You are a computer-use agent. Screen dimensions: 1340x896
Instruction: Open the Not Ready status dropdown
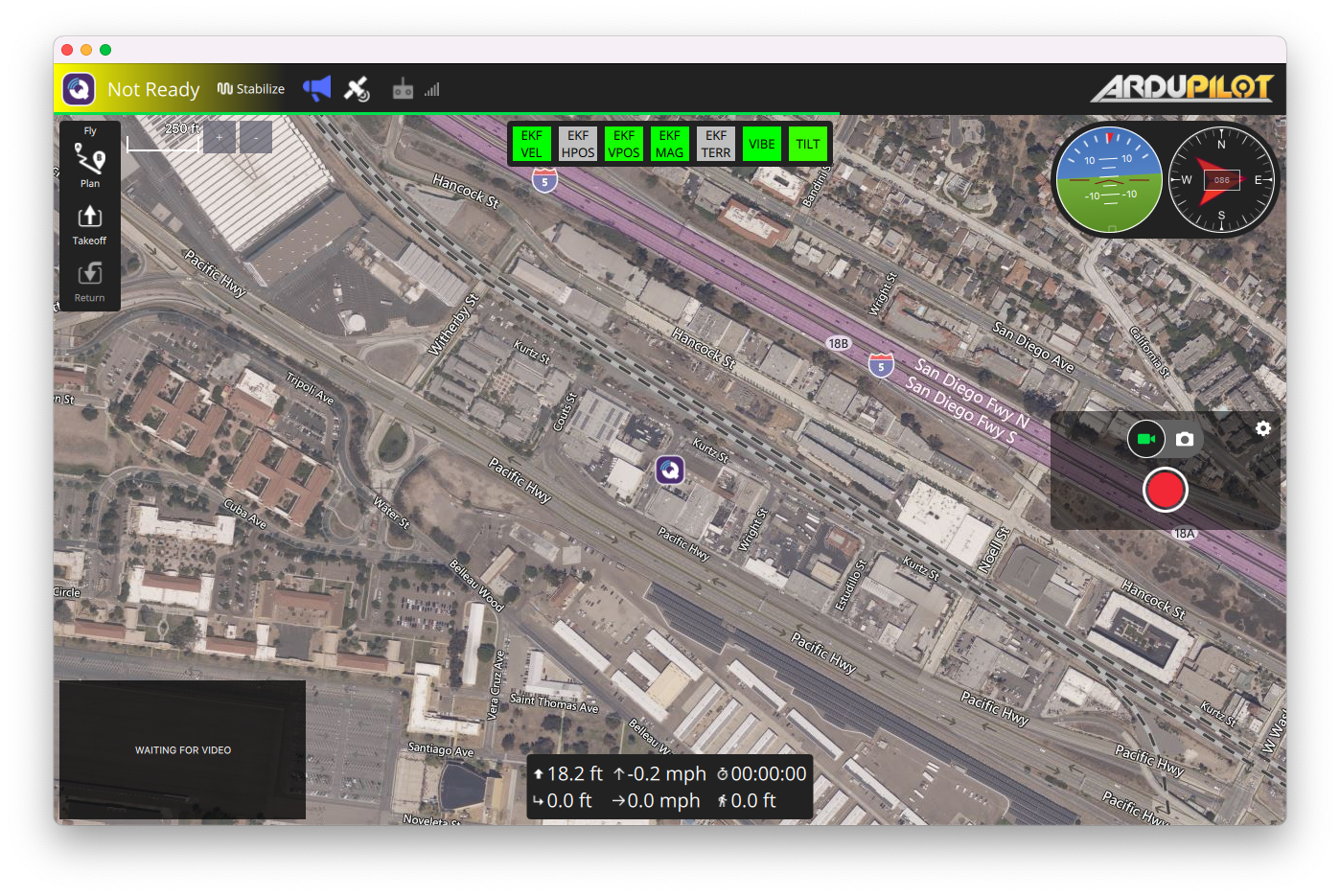point(153,88)
